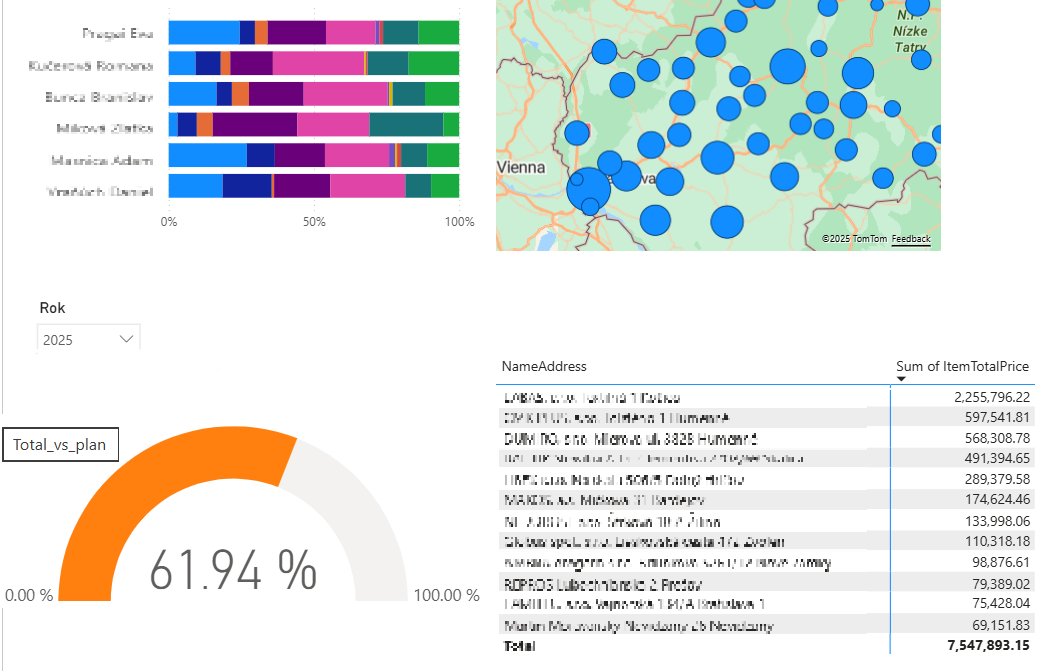The width and height of the screenshot is (1057, 671).
Task: Open the Rok year dropdown chevron
Action: pyautogui.click(x=126, y=339)
